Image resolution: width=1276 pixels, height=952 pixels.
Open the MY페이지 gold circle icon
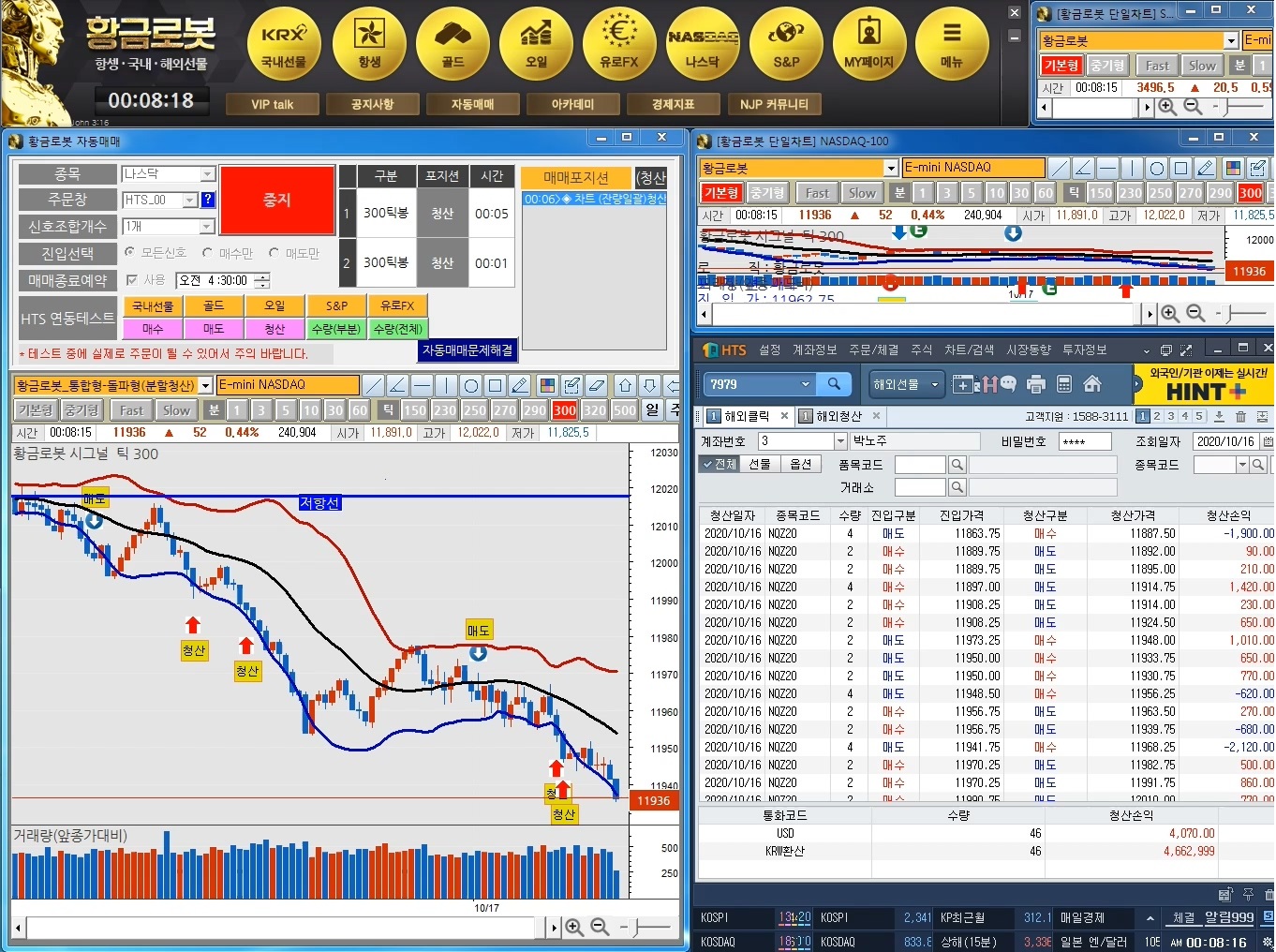click(x=869, y=43)
